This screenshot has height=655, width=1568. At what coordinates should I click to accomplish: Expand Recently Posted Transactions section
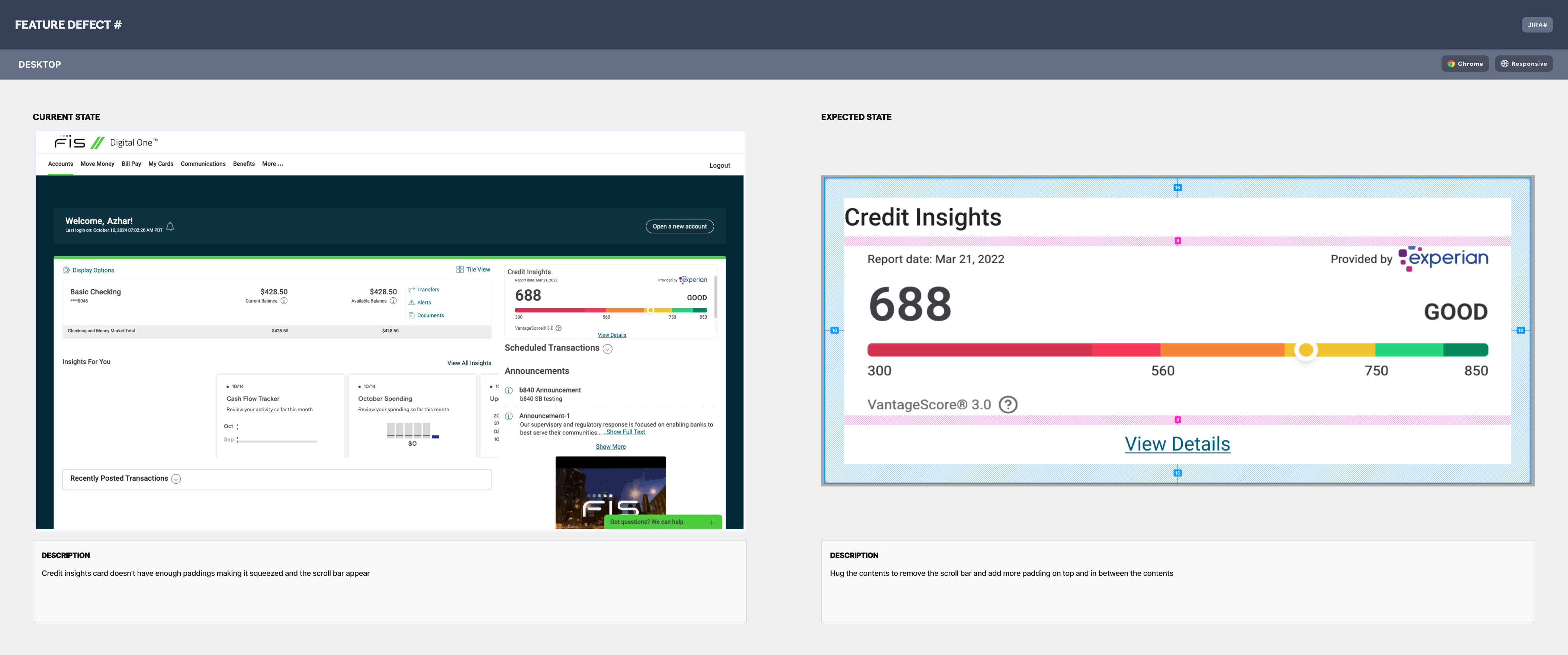point(176,479)
